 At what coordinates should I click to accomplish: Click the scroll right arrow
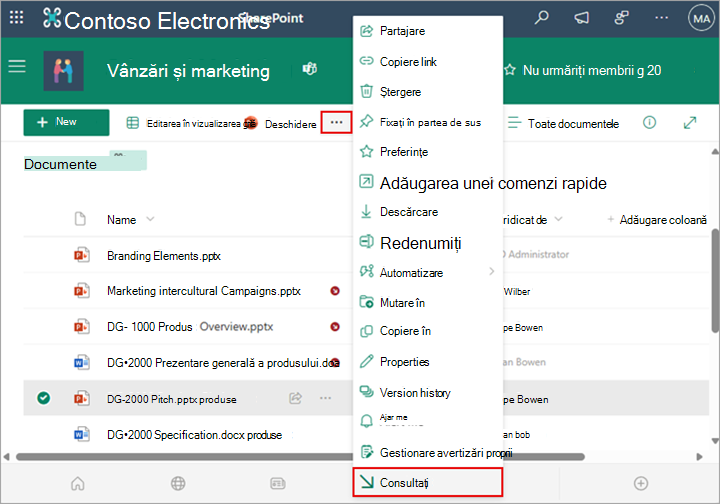point(699,457)
